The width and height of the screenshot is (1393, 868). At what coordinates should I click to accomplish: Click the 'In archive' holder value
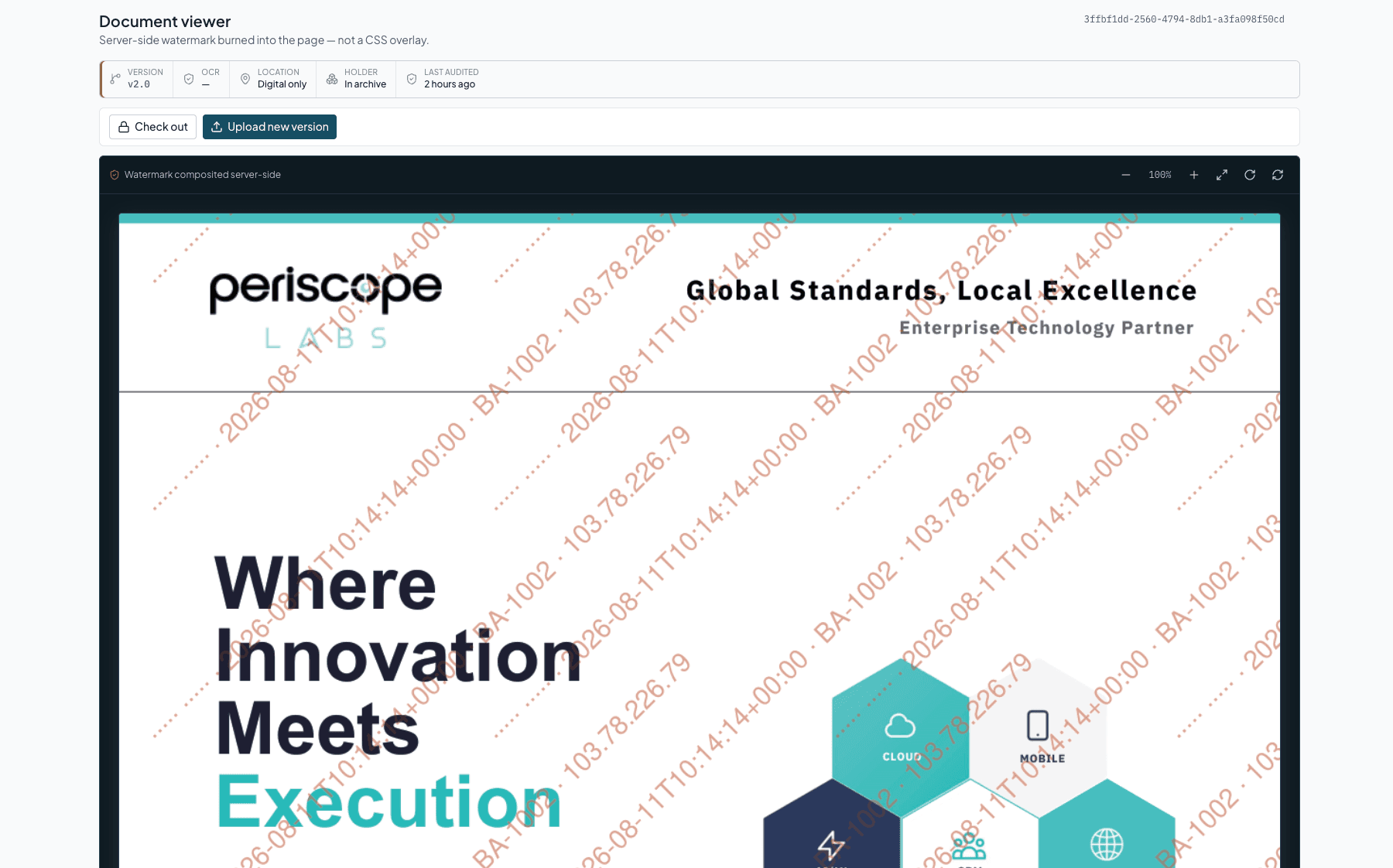(365, 84)
